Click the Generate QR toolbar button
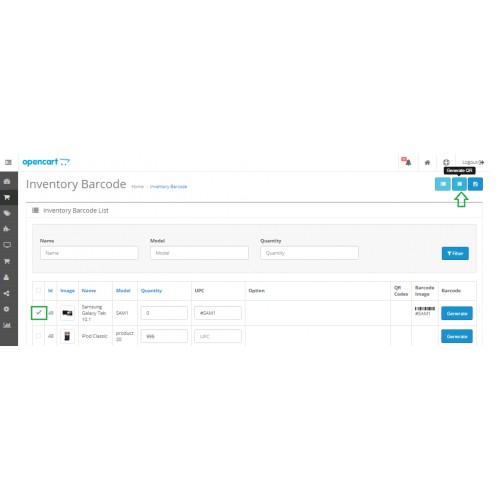Viewport: 500px width, 500px height. pos(459,184)
